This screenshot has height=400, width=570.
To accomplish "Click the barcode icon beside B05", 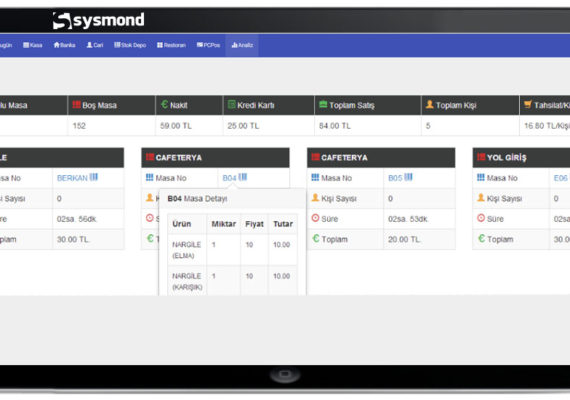I will pyautogui.click(x=409, y=177).
